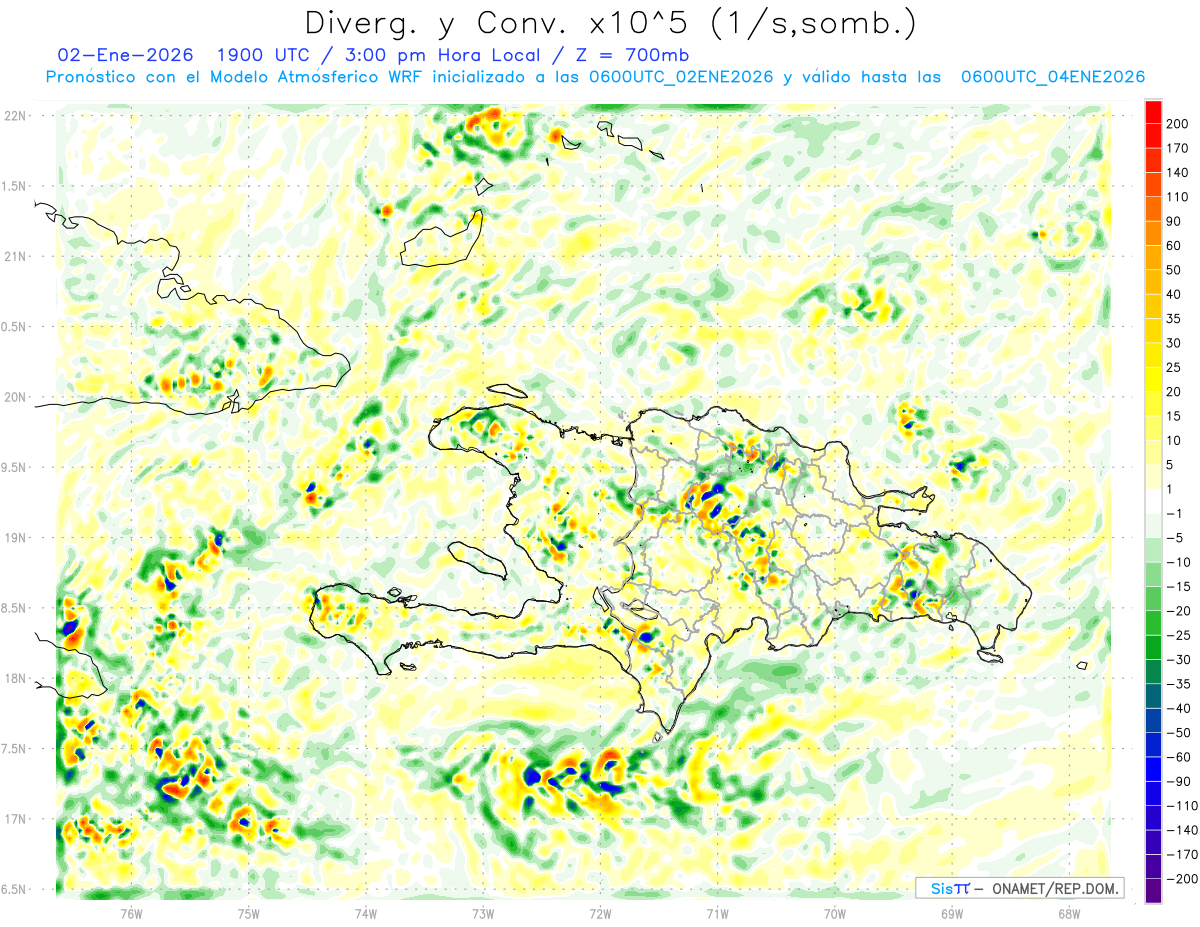Click the green colorbar swatch between -25 and -30
Screen dimensions: 1200x927
1153,647
